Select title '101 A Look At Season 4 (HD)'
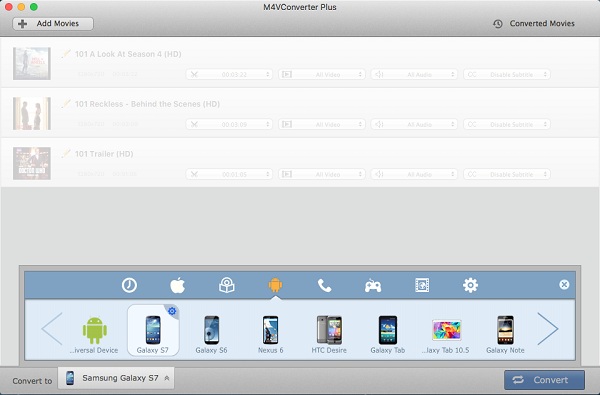Screen dimensions: 600x395 [x=128, y=54]
